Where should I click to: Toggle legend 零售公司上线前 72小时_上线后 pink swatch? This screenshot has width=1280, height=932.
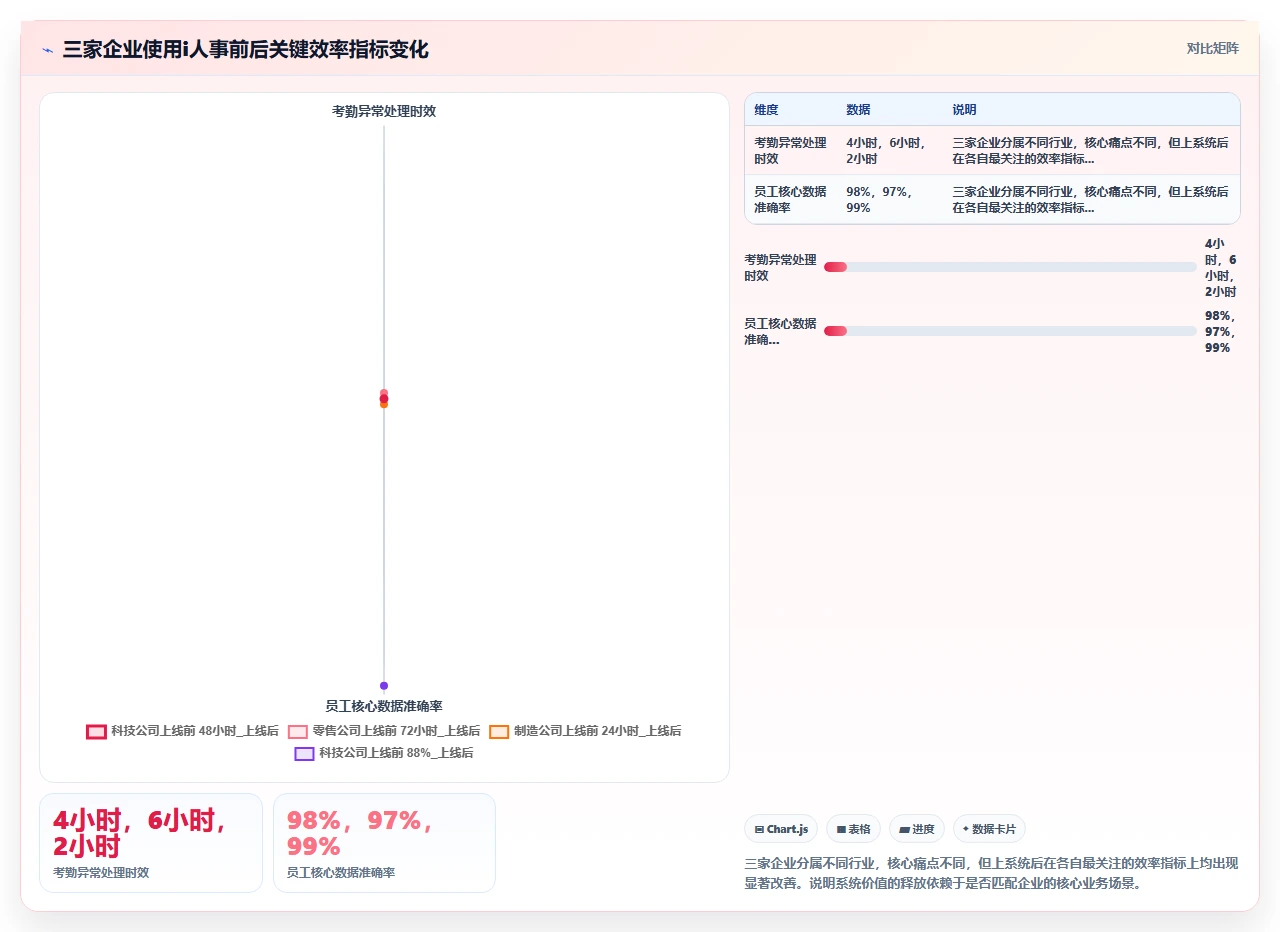tap(298, 731)
